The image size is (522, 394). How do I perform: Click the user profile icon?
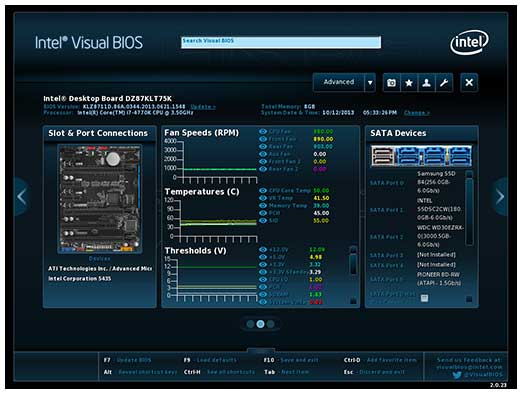tap(426, 83)
